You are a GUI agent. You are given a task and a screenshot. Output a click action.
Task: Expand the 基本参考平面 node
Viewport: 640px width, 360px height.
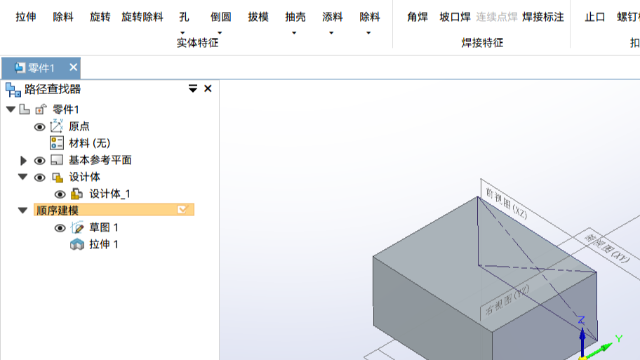23,160
